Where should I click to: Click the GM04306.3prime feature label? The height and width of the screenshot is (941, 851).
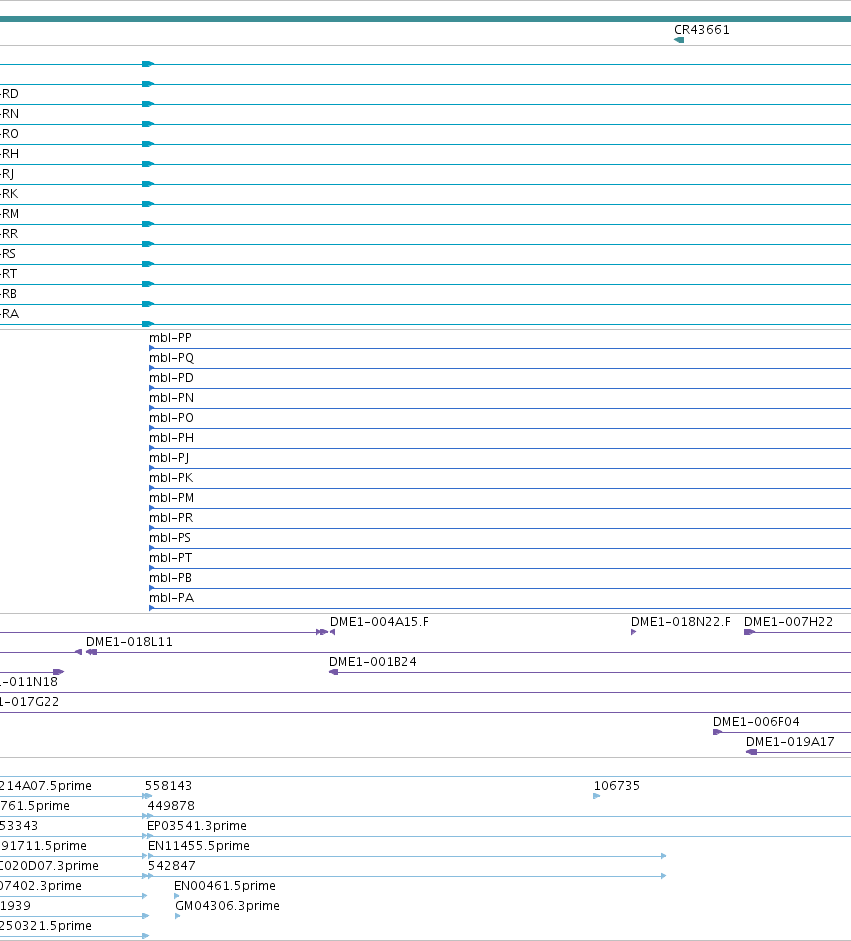coord(227,906)
